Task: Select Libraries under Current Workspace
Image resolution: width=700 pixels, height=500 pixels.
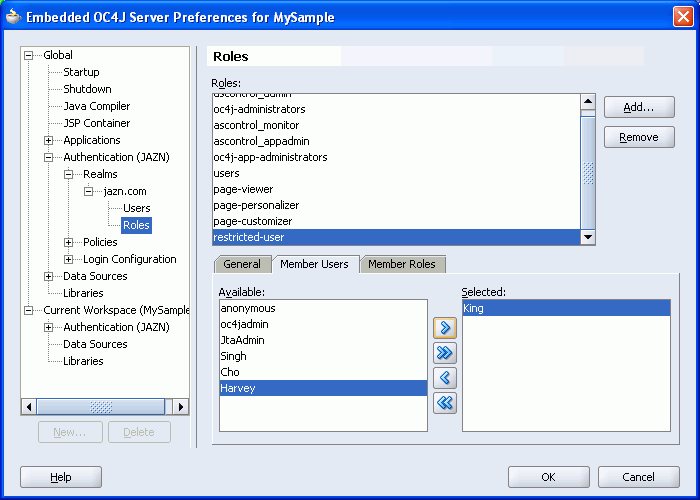Action: (x=83, y=361)
